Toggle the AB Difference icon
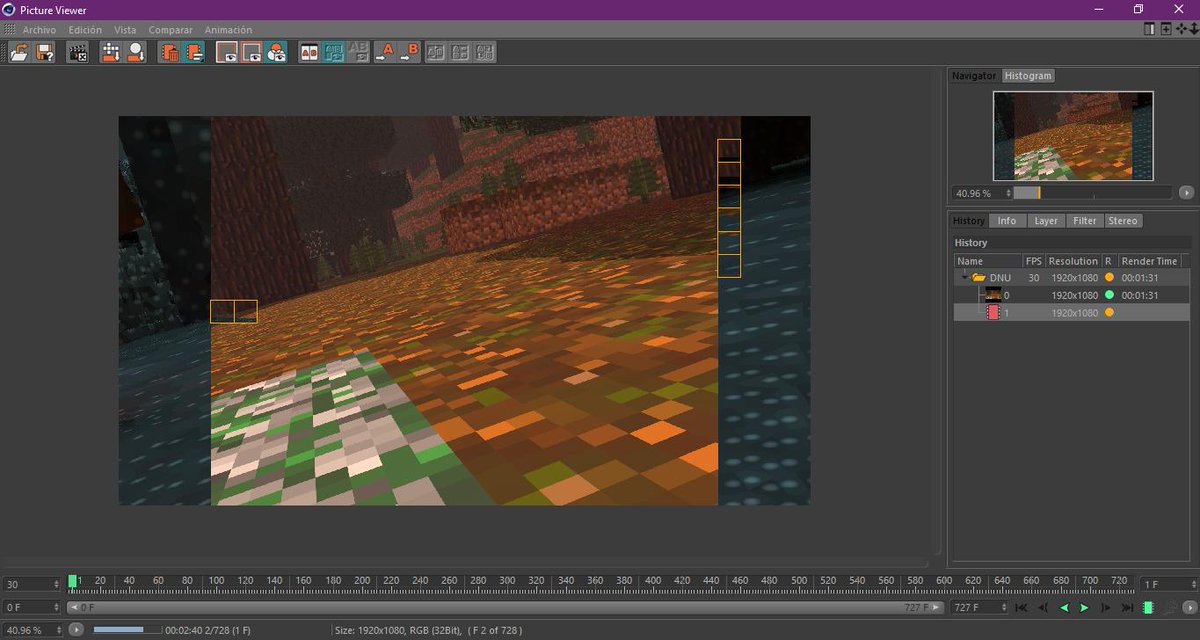 358,52
